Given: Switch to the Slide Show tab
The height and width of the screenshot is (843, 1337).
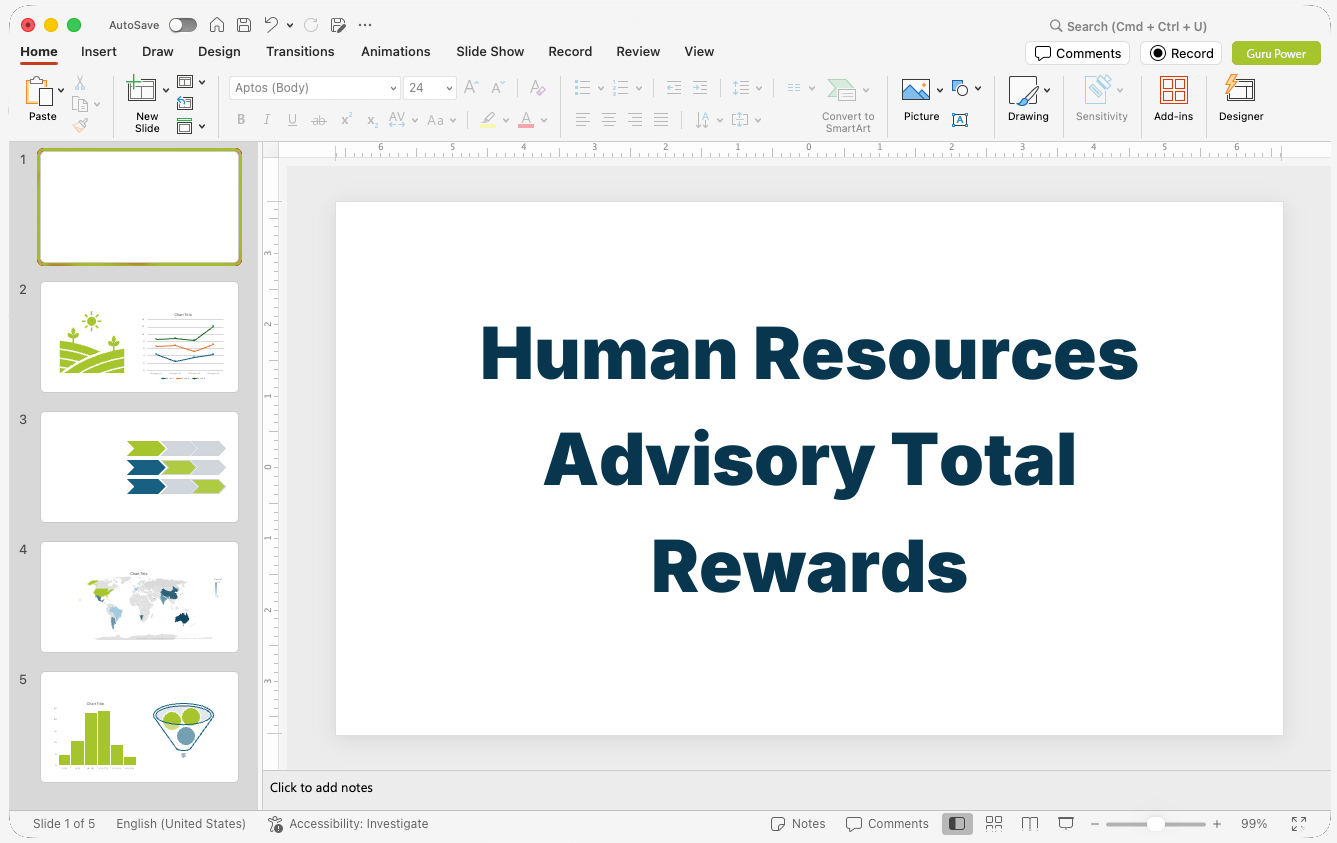Looking at the screenshot, I should [x=490, y=51].
